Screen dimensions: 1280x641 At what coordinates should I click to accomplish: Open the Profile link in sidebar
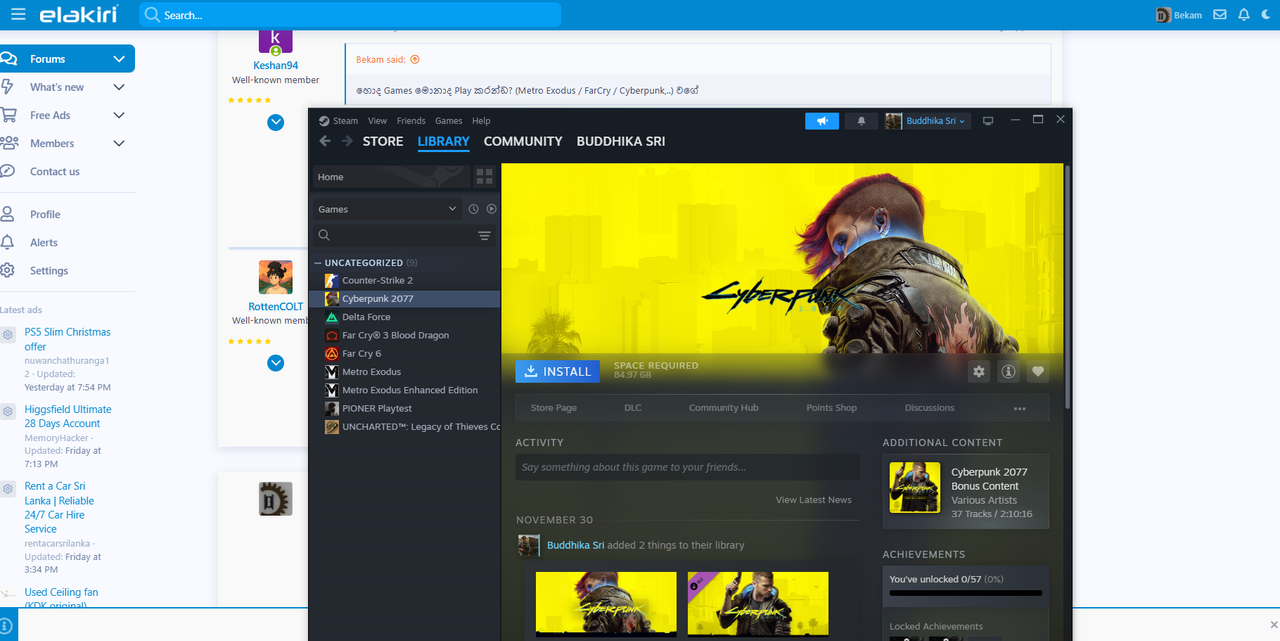45,214
